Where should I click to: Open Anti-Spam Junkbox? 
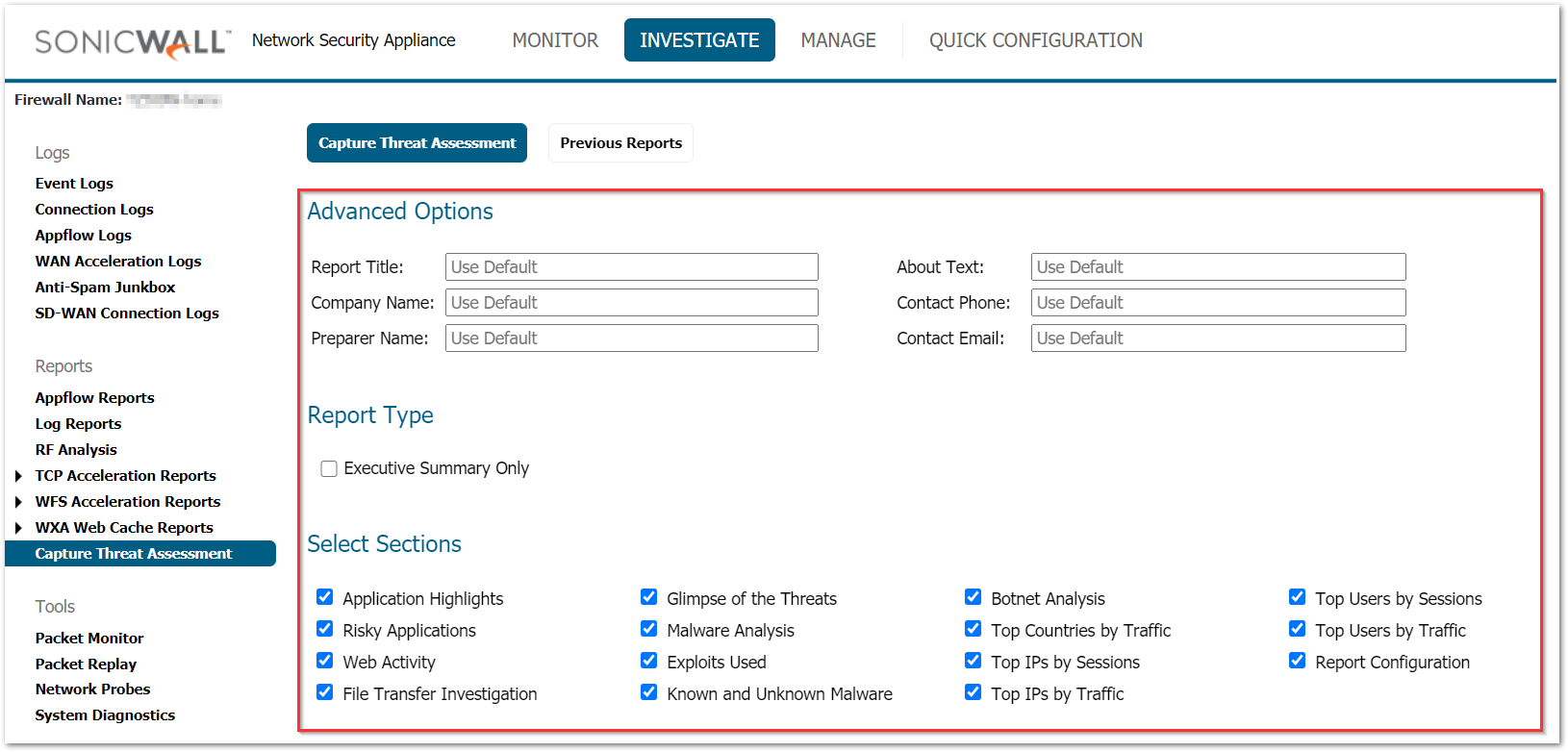click(x=105, y=287)
